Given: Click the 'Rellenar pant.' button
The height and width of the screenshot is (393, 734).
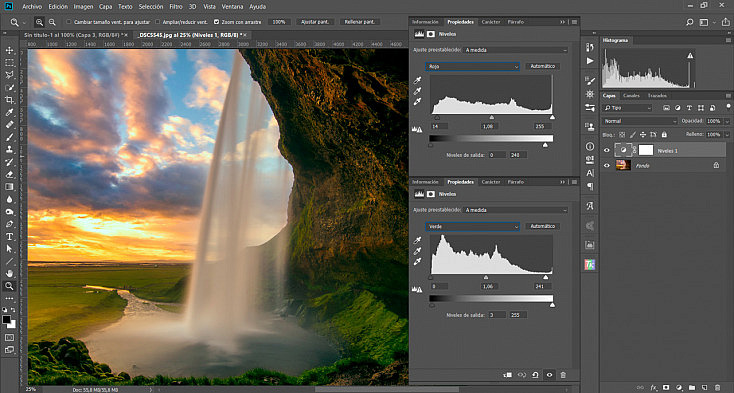Looking at the screenshot, I should [360, 22].
